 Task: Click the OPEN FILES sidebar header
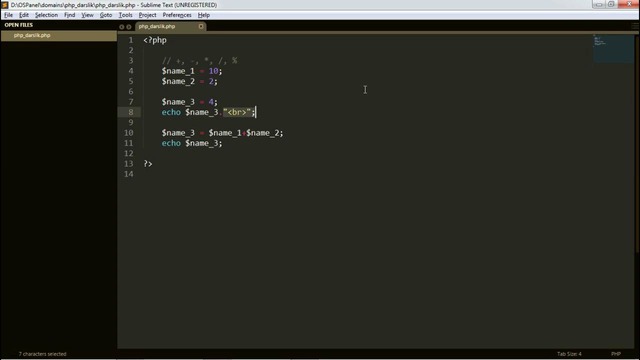tap(19, 25)
